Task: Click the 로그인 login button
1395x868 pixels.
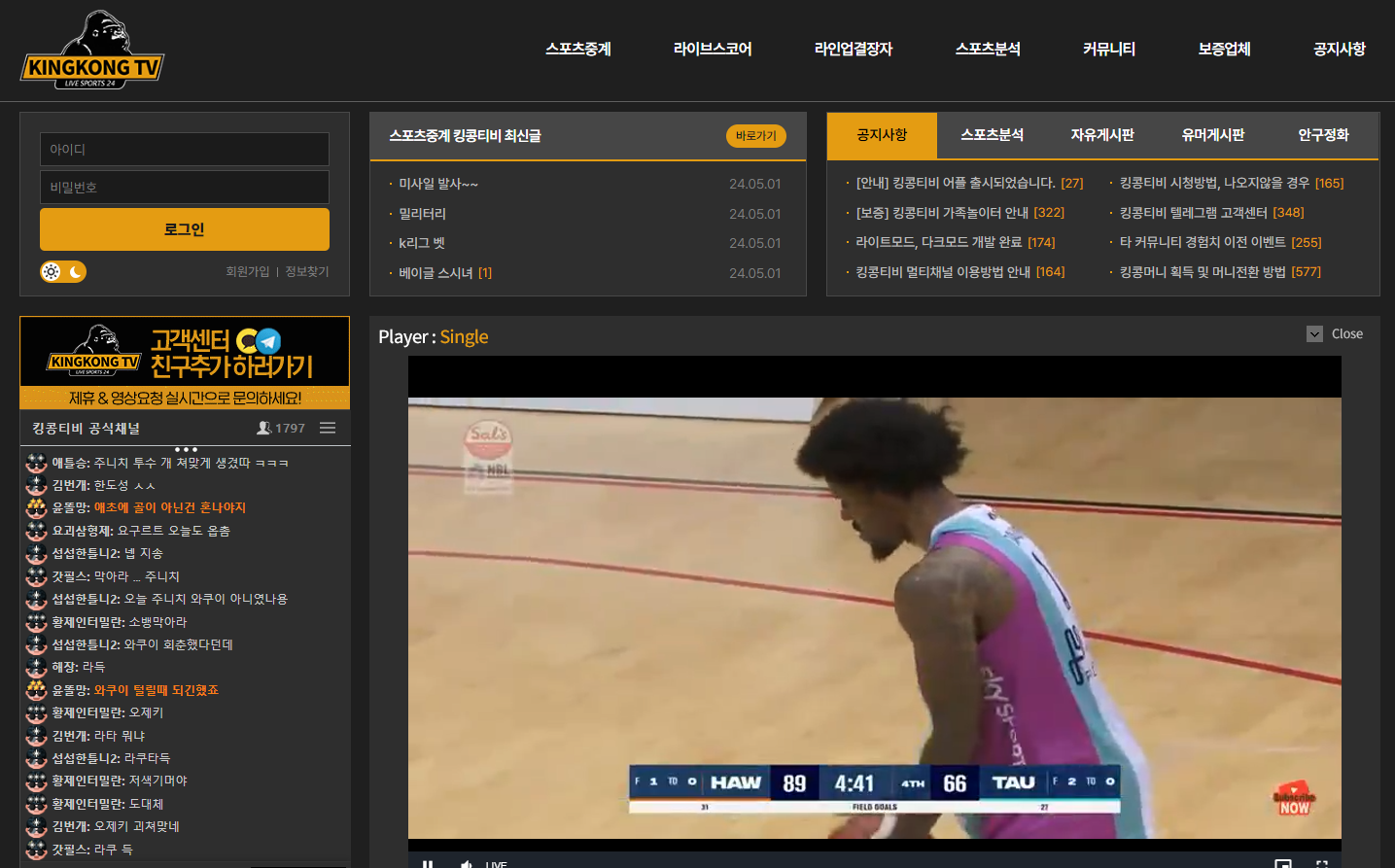Action: click(185, 229)
